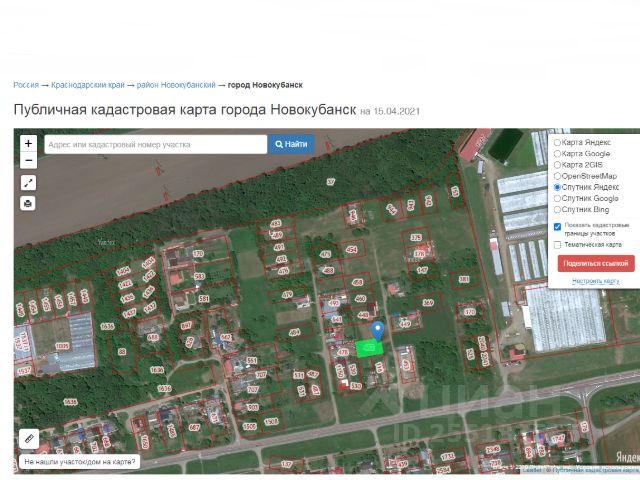Zoom in the map with plus button

click(28, 144)
